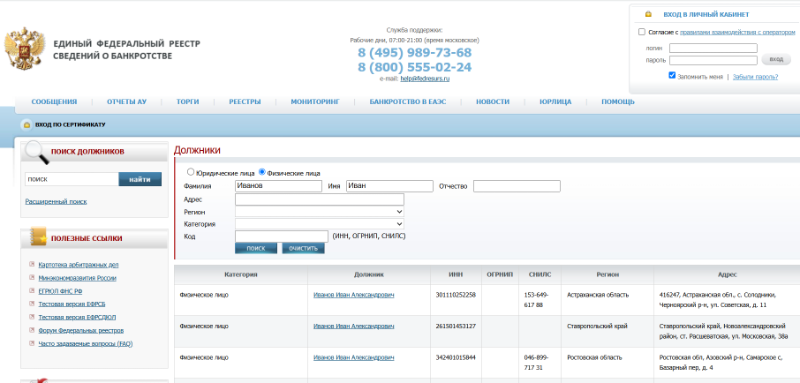
Task: Open the Помощь menu
Action: (618, 102)
